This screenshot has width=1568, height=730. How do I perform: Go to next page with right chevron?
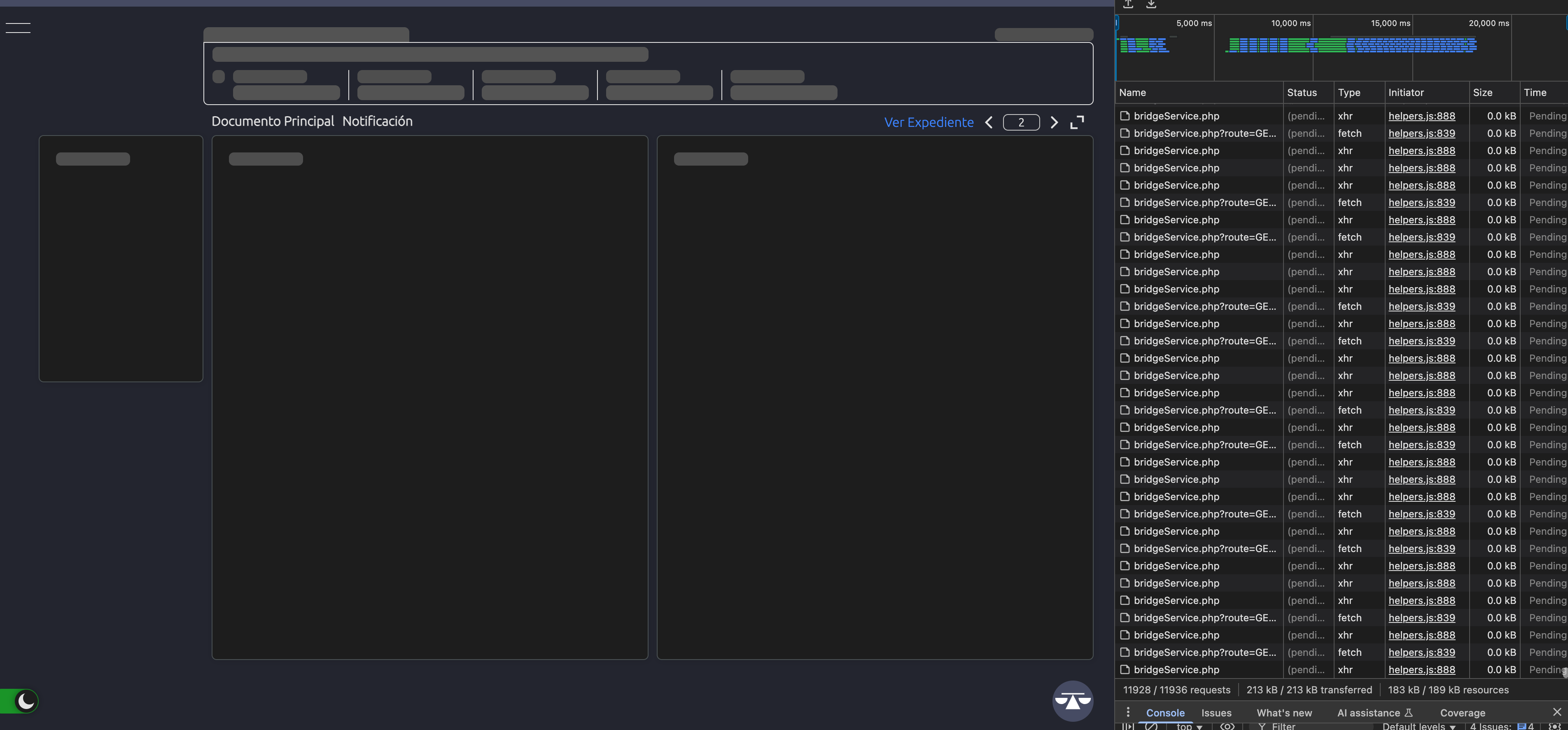tap(1054, 123)
